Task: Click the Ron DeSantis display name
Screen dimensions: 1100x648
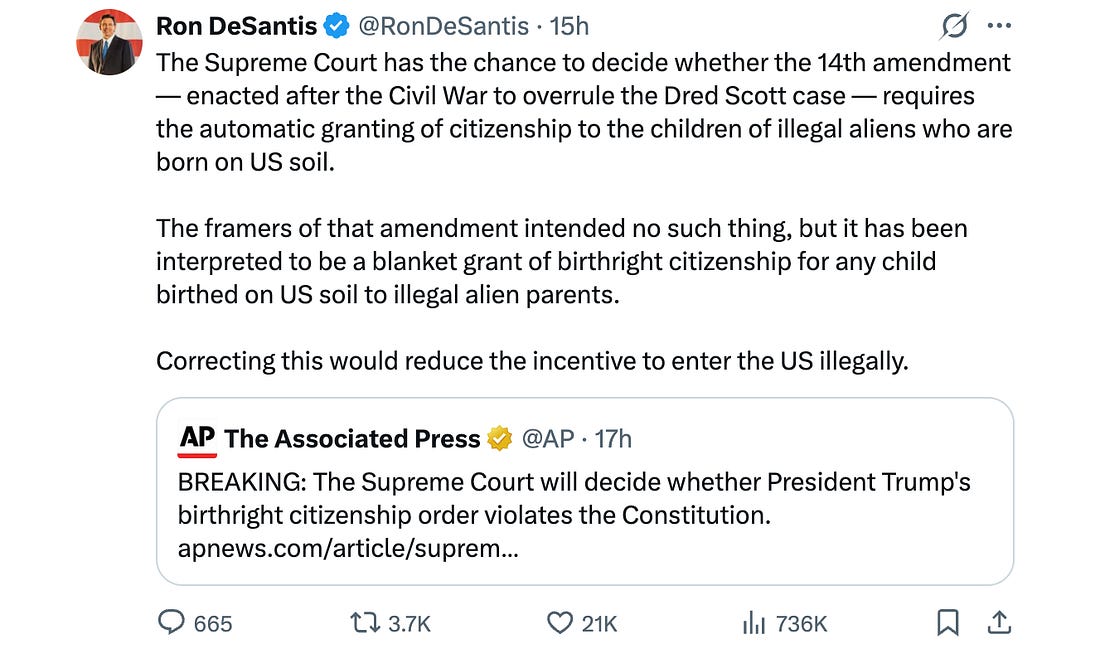Action: click(236, 27)
